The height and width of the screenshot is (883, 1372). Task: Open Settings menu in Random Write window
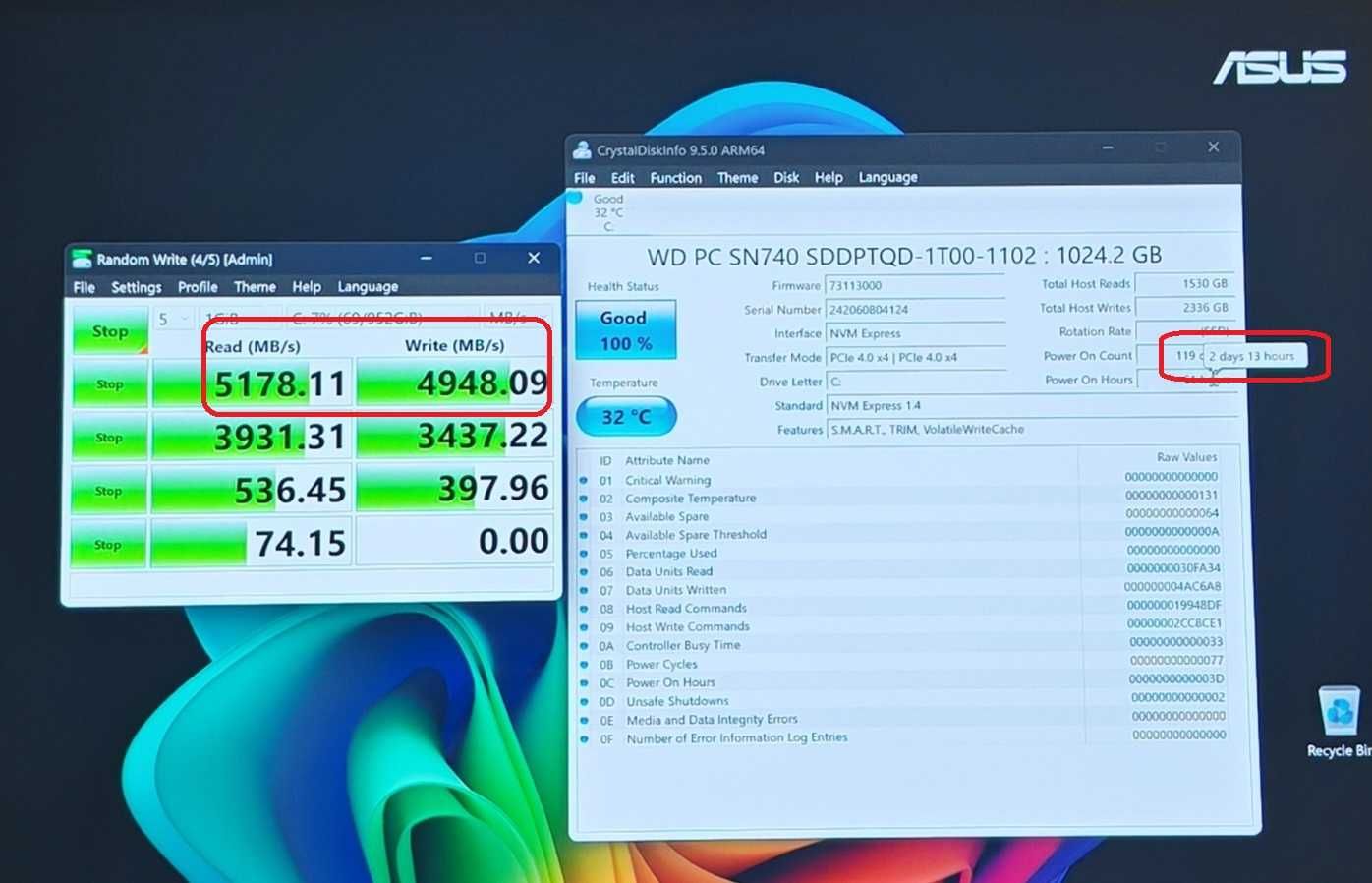(136, 287)
